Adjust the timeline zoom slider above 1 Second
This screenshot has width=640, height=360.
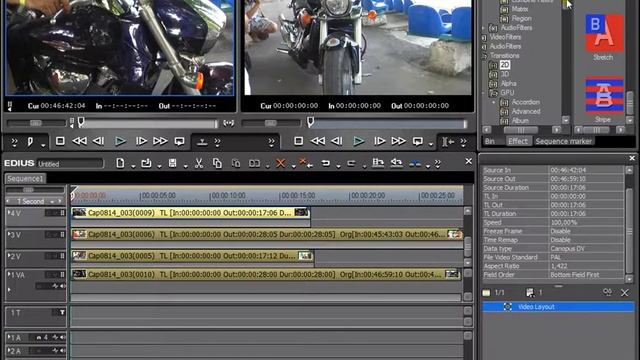28,190
